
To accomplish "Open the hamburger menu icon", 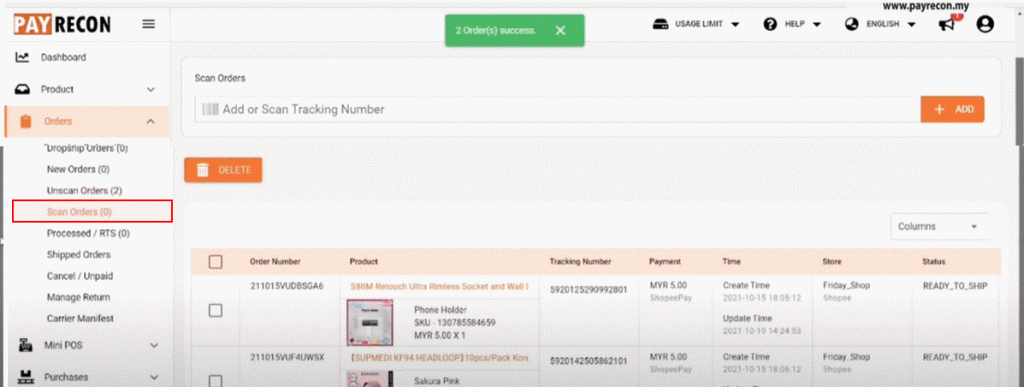I will click(x=149, y=24).
